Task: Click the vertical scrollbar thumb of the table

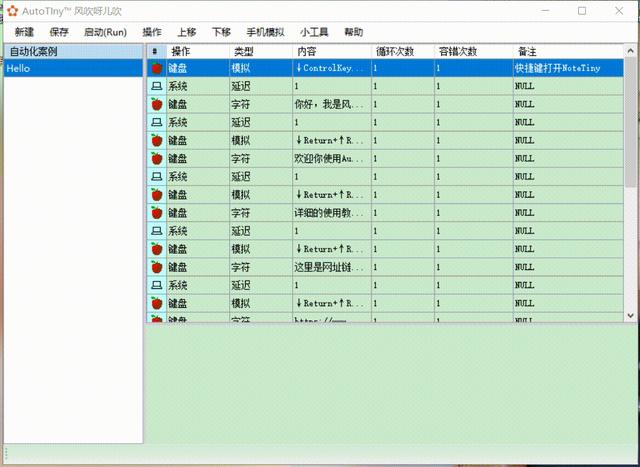Action: [630, 122]
